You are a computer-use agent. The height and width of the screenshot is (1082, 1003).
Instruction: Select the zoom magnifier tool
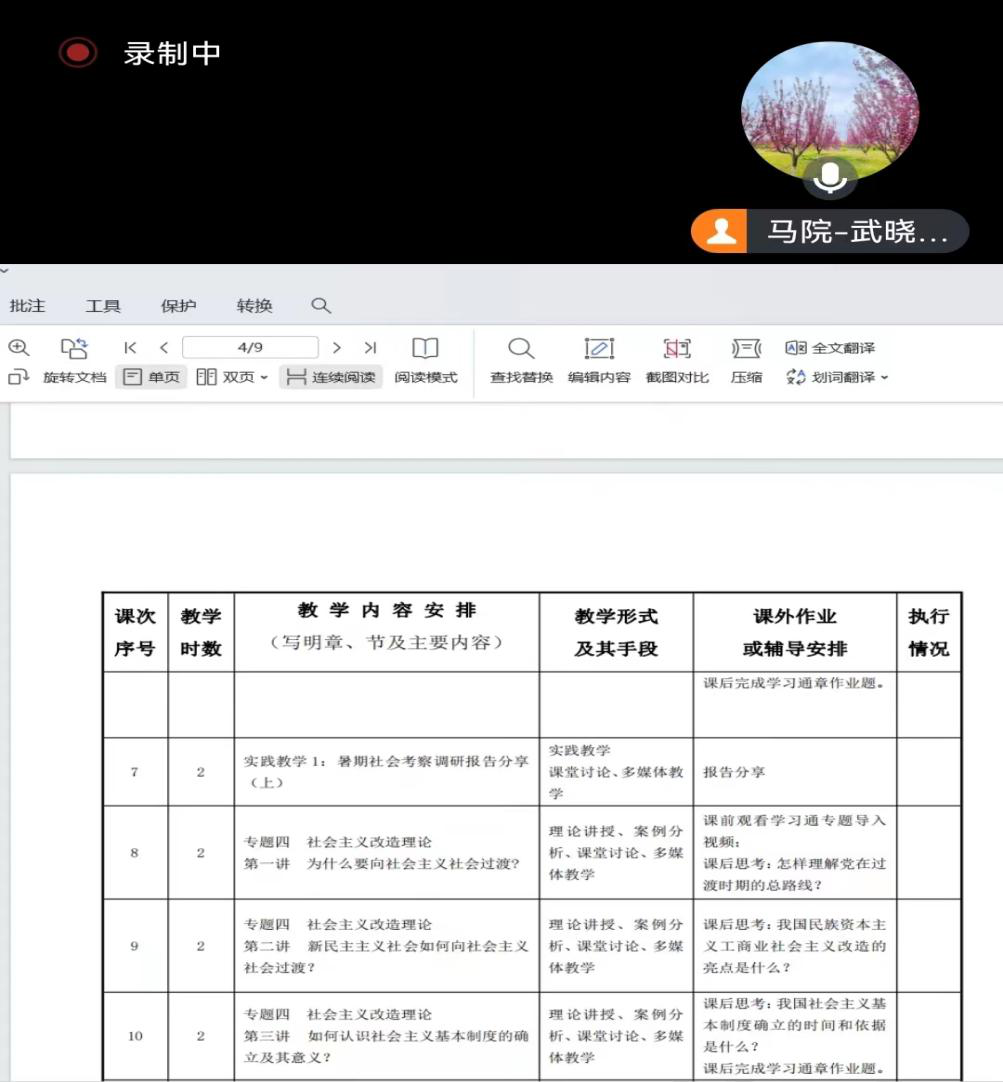click(19, 348)
